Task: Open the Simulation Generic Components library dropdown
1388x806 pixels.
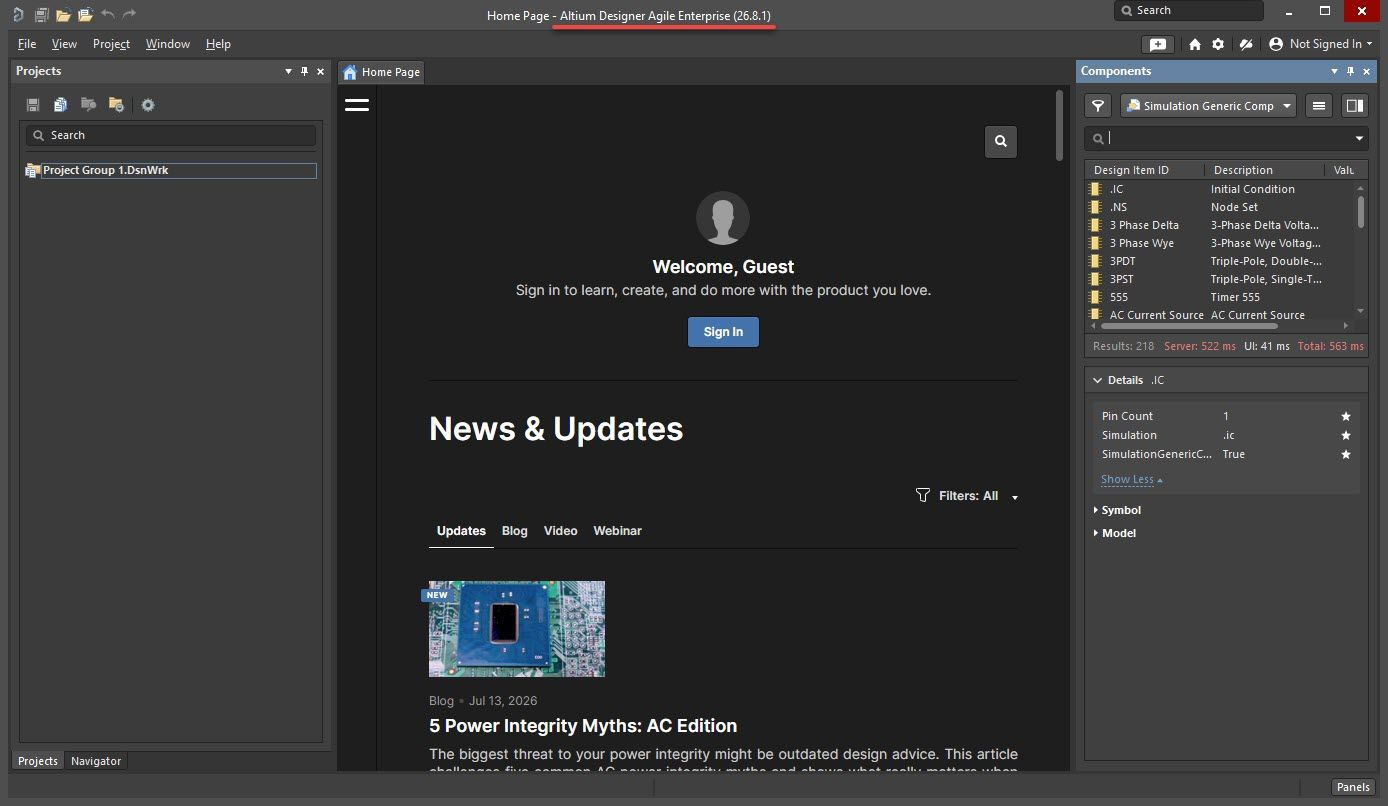Action: point(1209,106)
